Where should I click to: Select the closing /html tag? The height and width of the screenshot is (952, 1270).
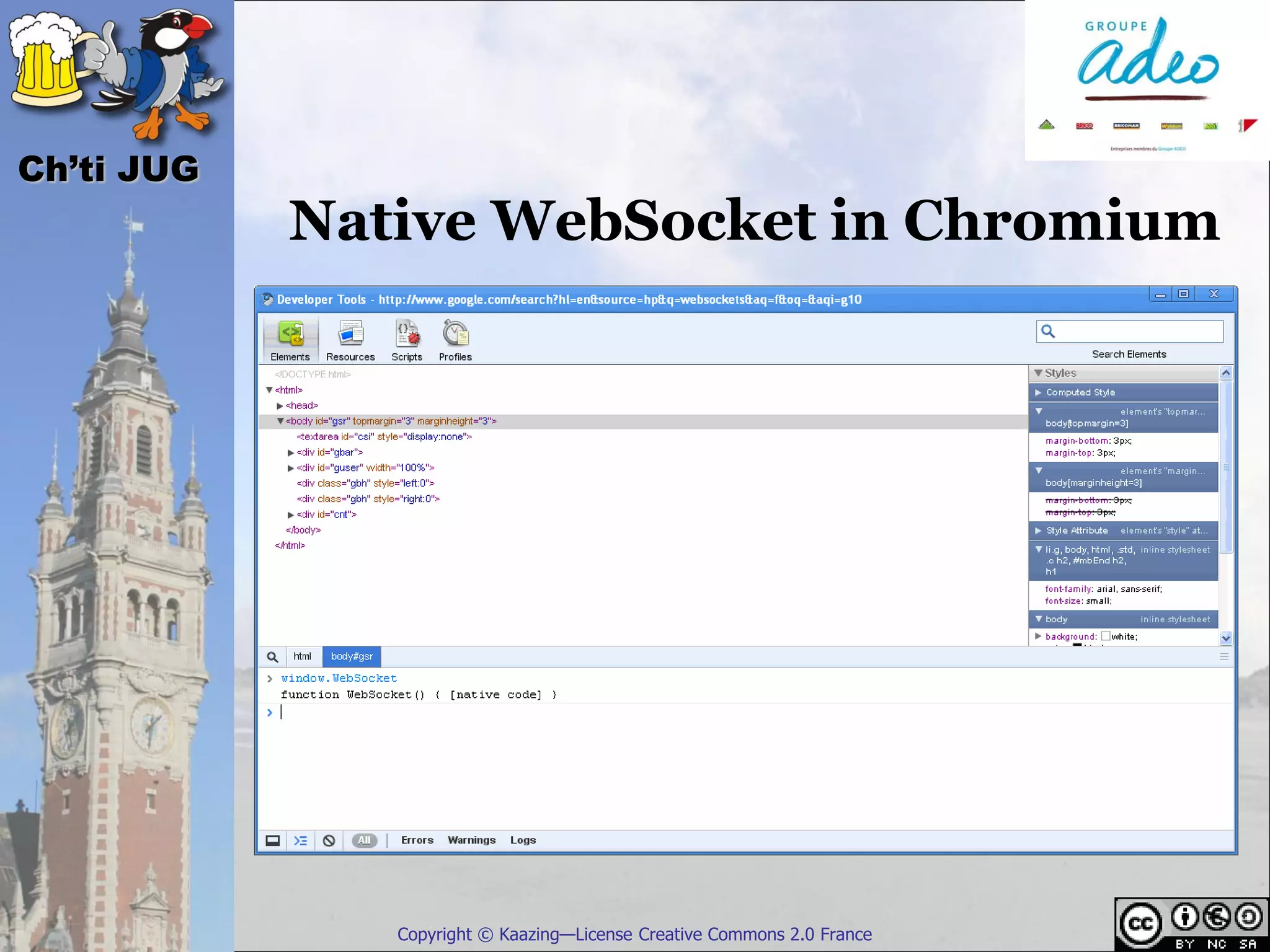[x=290, y=545]
